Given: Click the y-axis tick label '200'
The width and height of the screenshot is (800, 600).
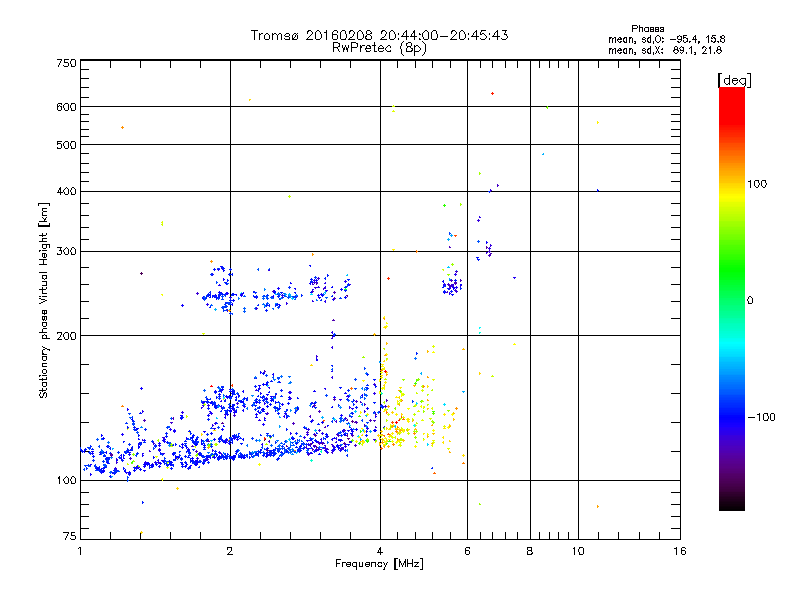Looking at the screenshot, I should pos(66,336).
